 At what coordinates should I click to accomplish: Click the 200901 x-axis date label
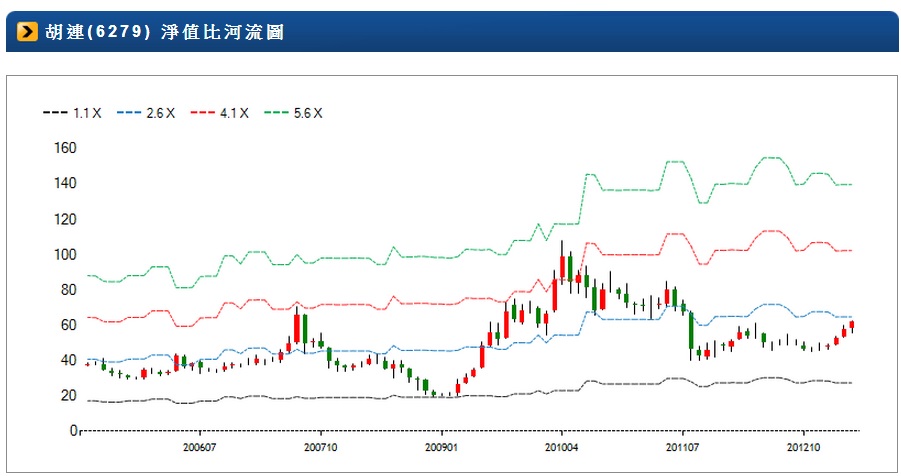pyautogui.click(x=441, y=447)
